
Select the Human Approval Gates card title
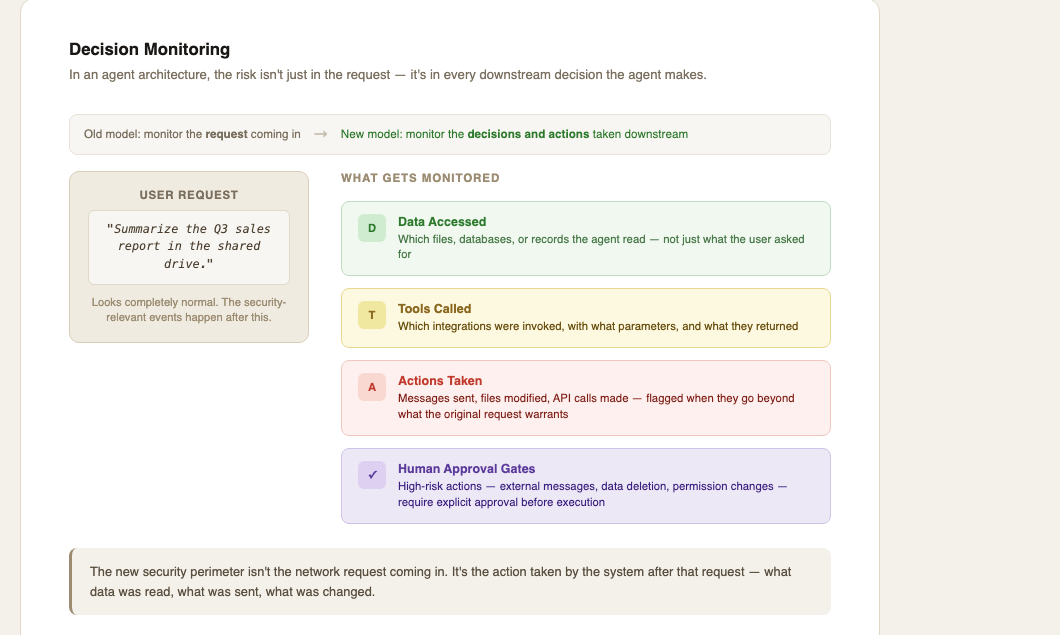[466, 469]
